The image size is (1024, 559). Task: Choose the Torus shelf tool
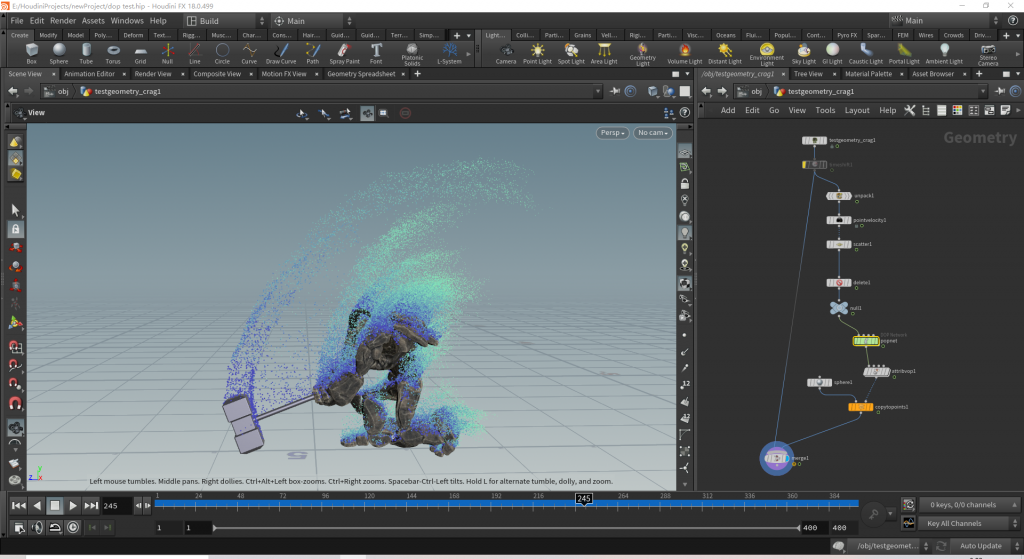(113, 54)
